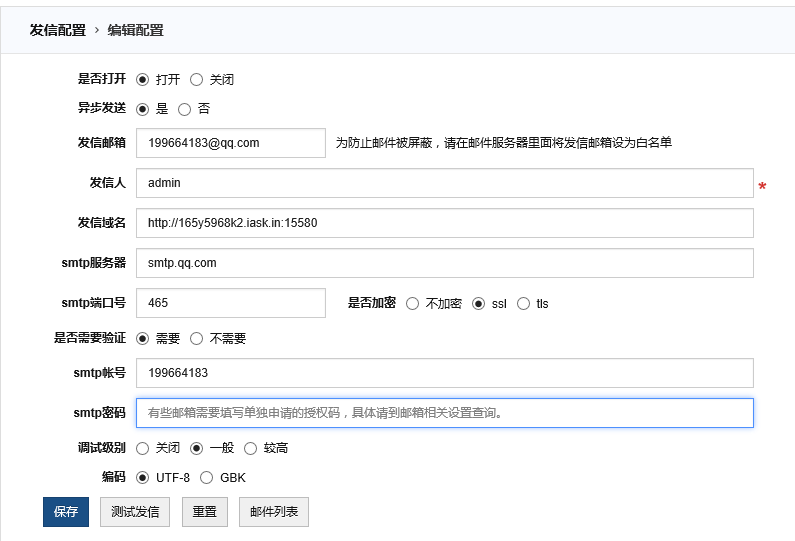Set 调试级别 to 关闭
Screen dimensions: 795x541
tap(142, 448)
